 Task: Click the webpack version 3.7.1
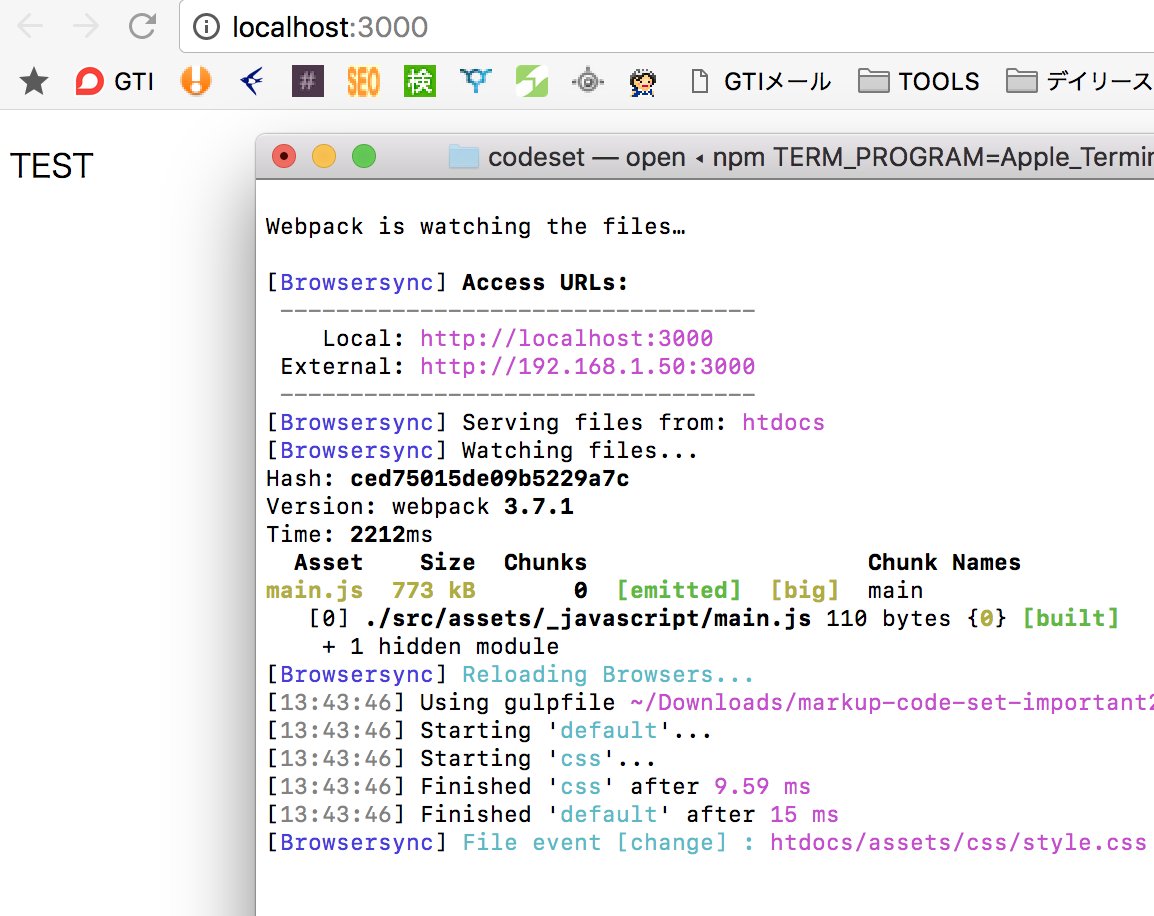pyautogui.click(x=539, y=506)
